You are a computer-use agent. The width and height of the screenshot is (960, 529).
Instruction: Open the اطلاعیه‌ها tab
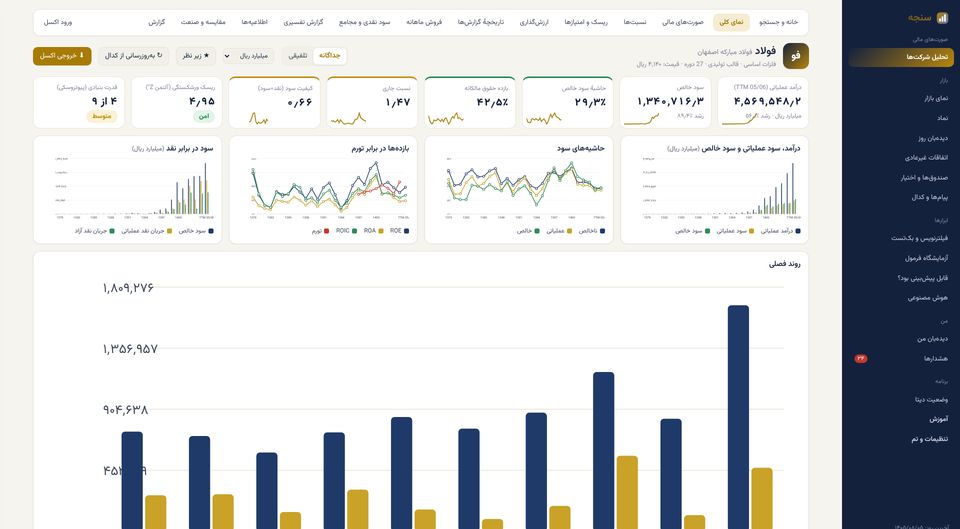click(254, 22)
